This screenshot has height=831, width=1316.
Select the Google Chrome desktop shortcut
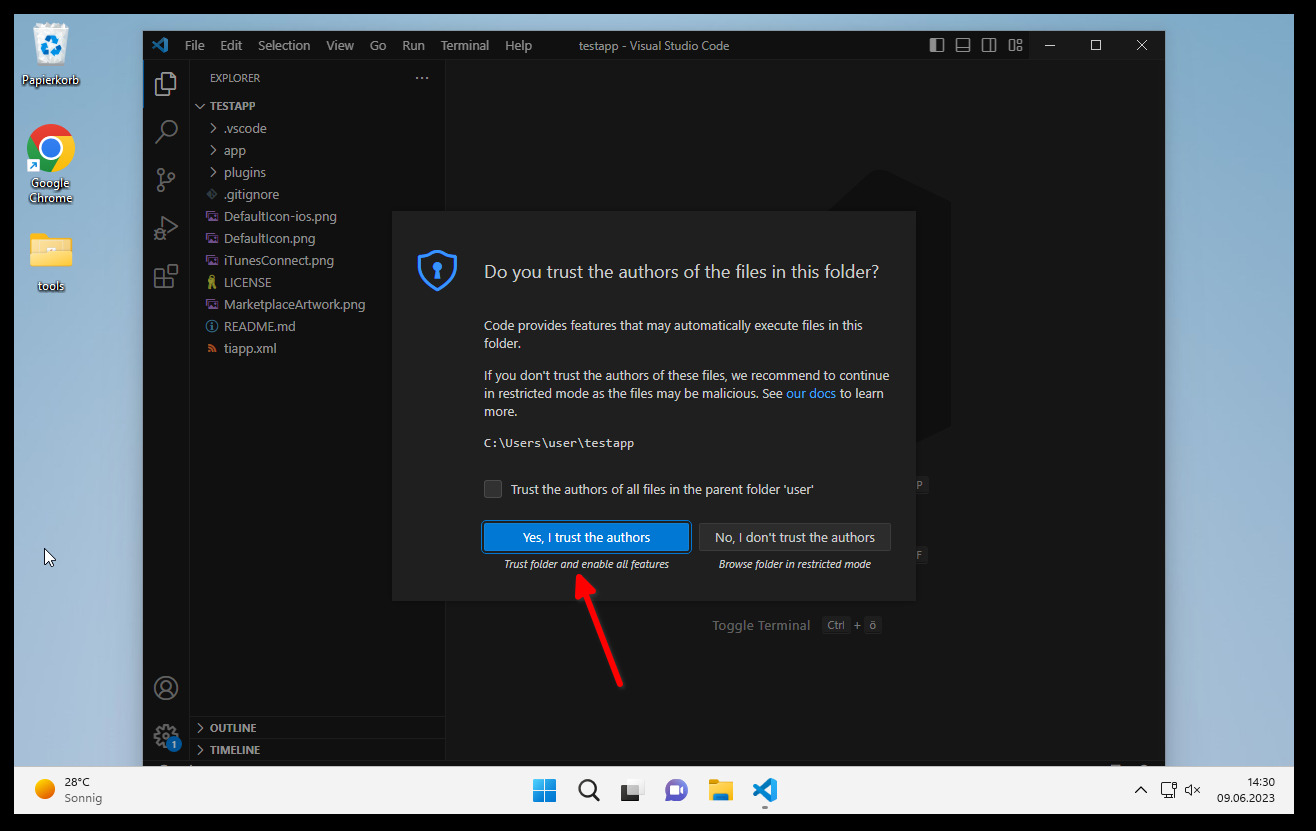click(51, 164)
